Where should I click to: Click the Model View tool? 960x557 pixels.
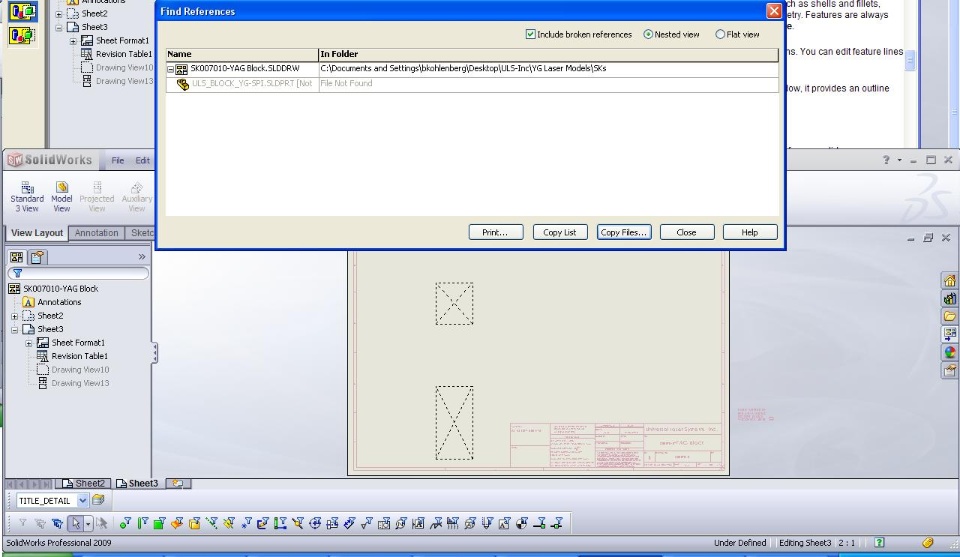click(61, 196)
